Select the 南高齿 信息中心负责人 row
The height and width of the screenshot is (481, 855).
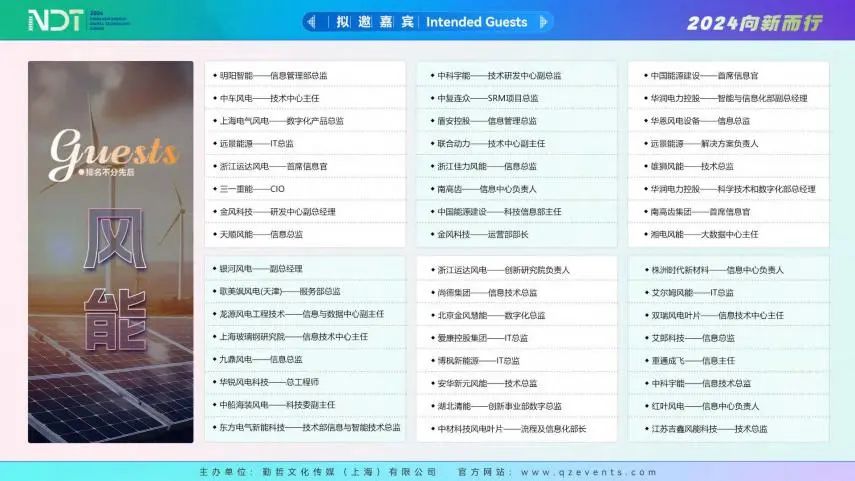[x=517, y=189]
